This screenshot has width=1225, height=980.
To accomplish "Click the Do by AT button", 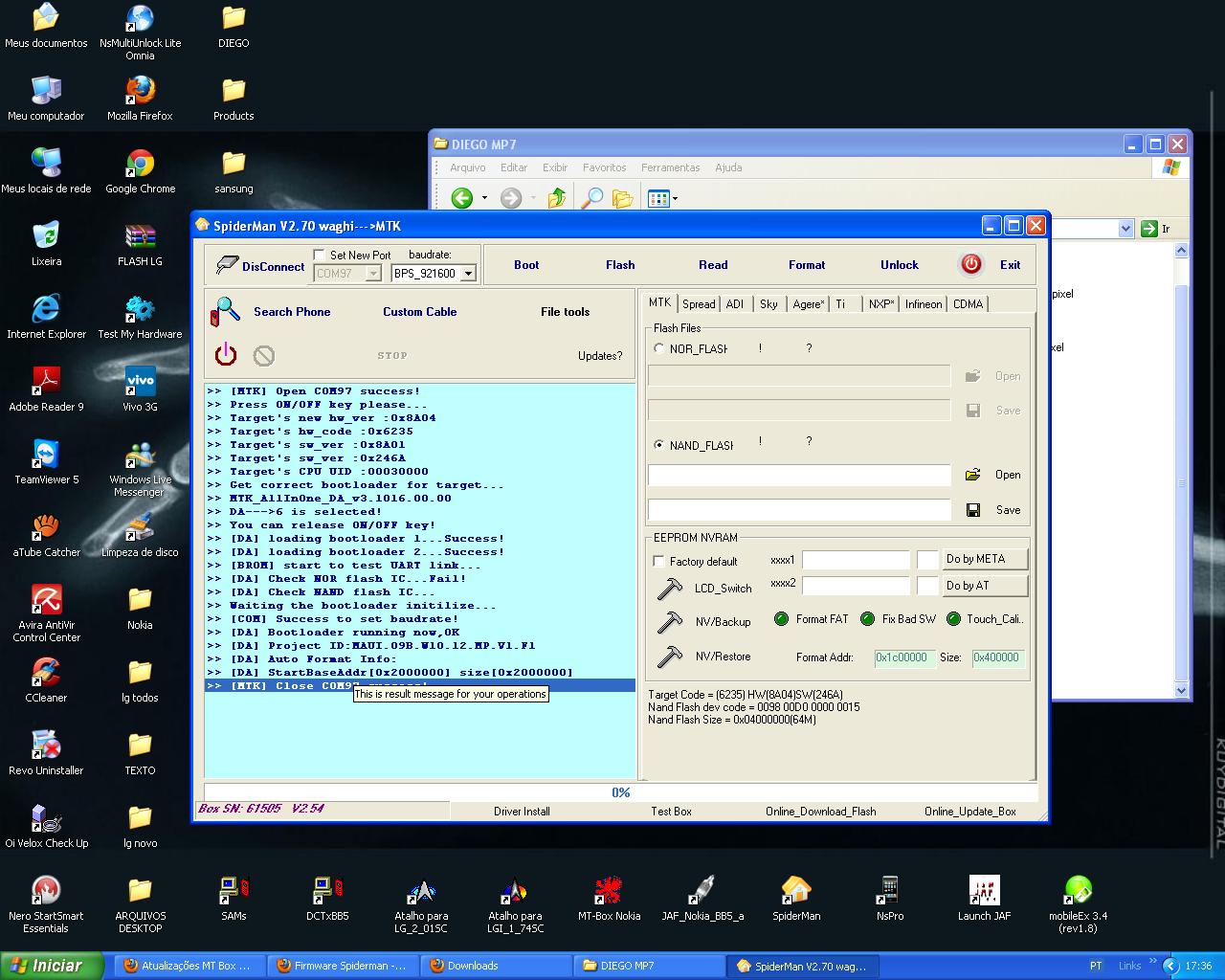I will 985,586.
